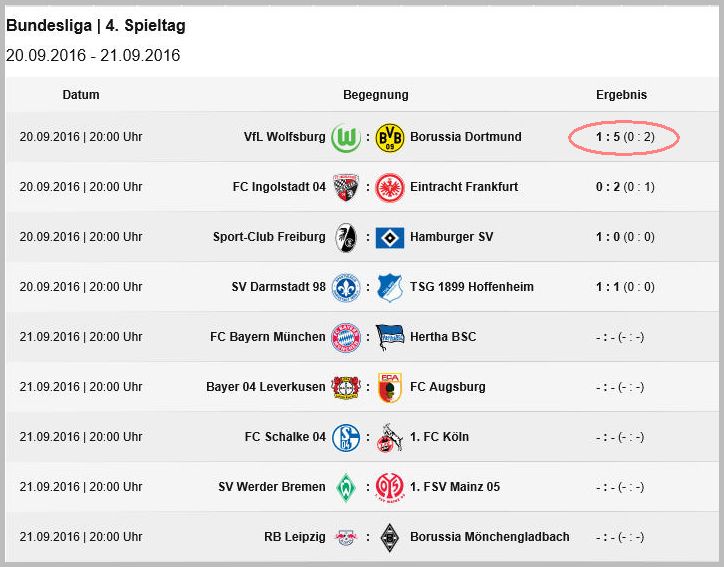Viewport: 724px width, 567px height.
Task: Click the Sport-Club Freiburg team name
Action: tap(269, 237)
